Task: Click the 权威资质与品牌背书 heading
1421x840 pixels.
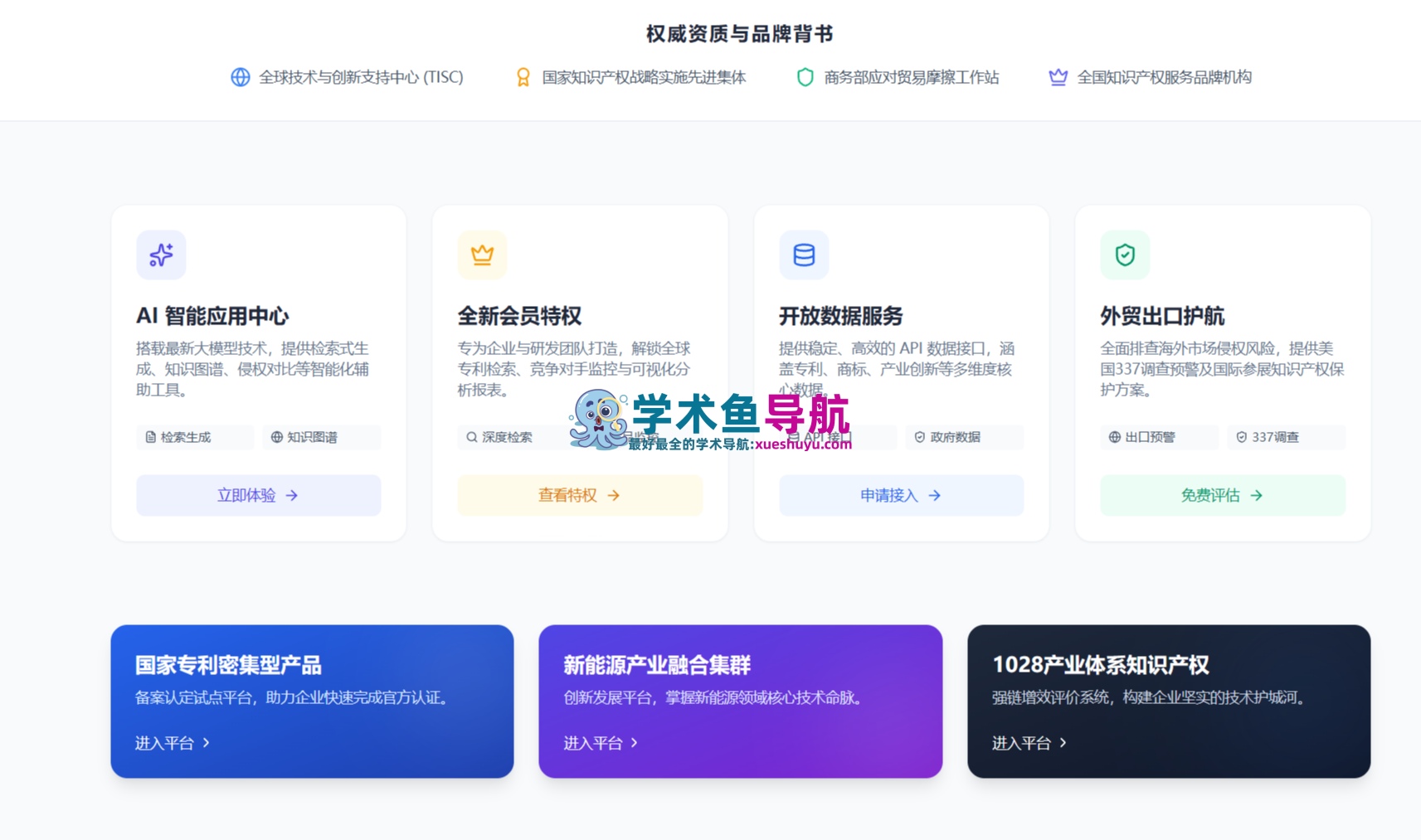Action: point(740,34)
